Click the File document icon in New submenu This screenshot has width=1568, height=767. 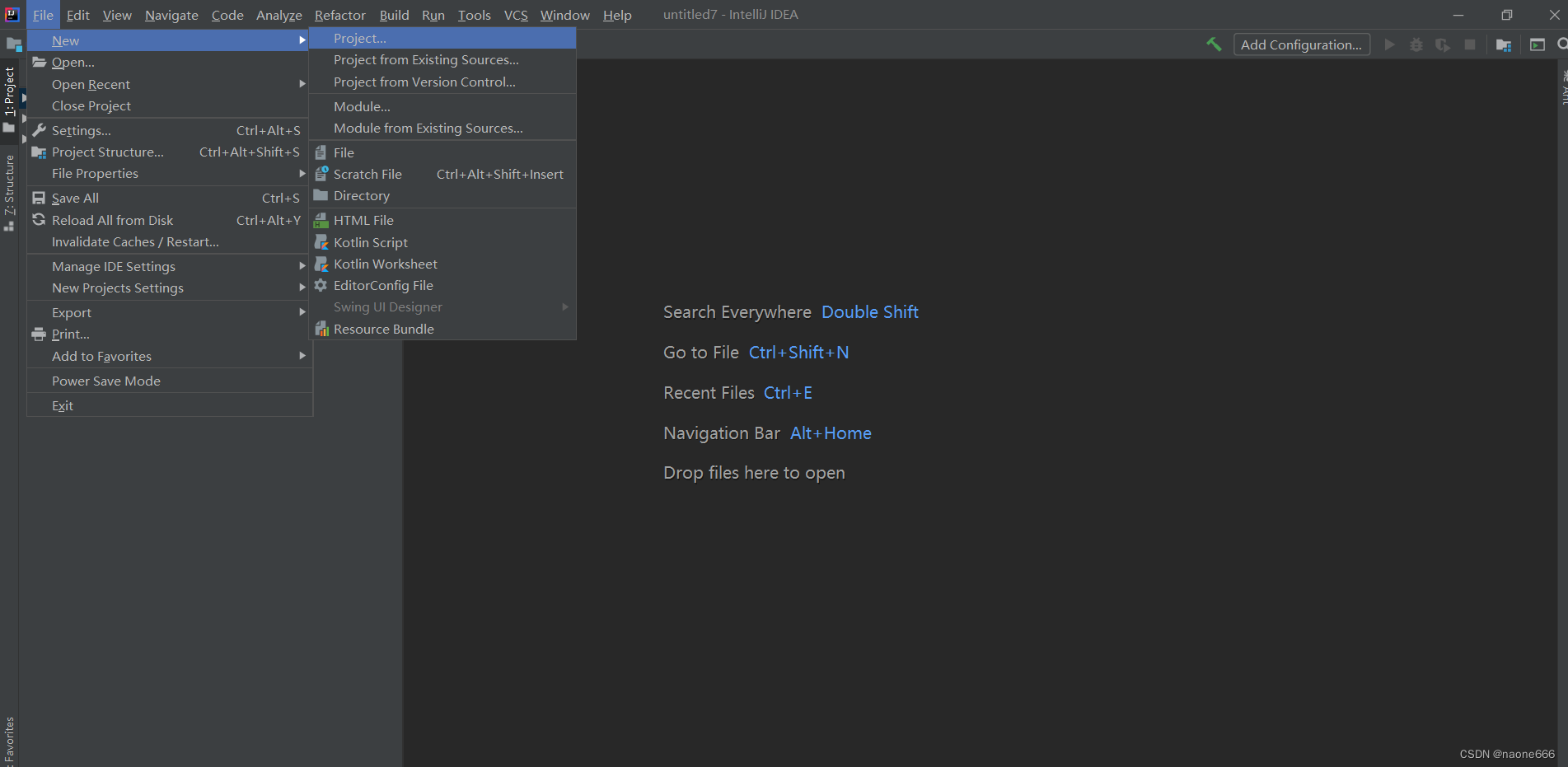(321, 152)
